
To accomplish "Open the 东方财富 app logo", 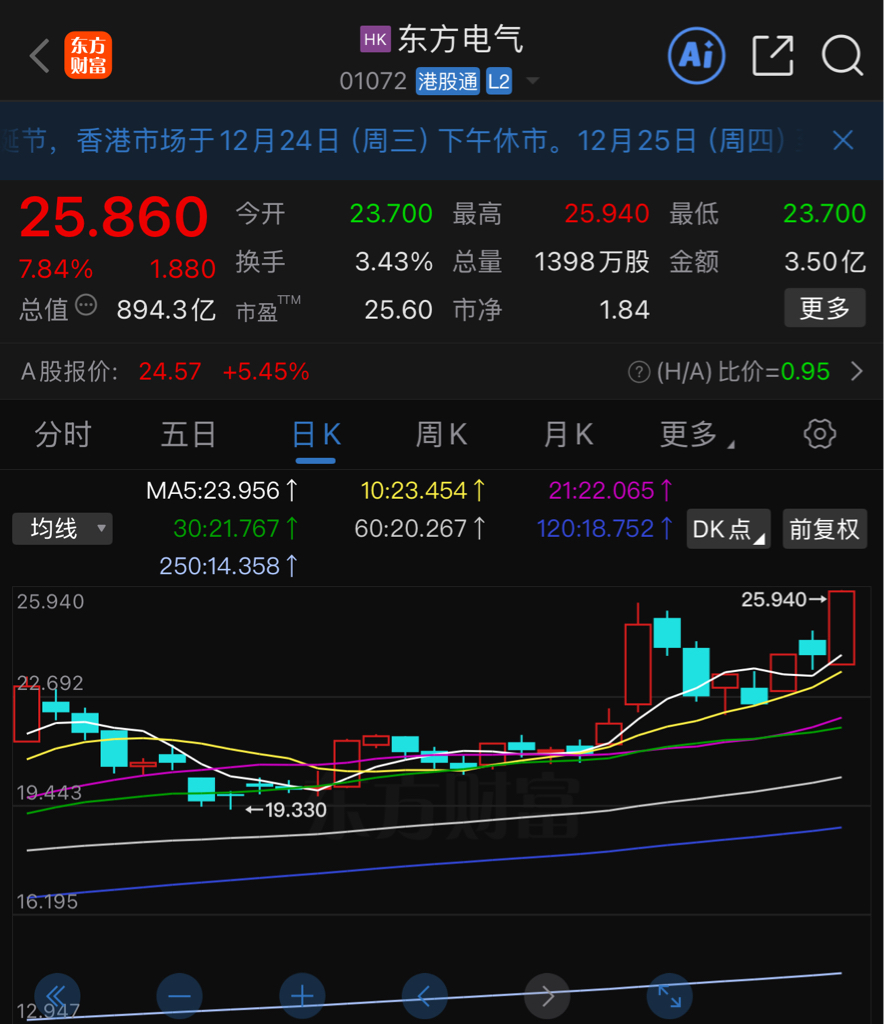I will pos(88,56).
